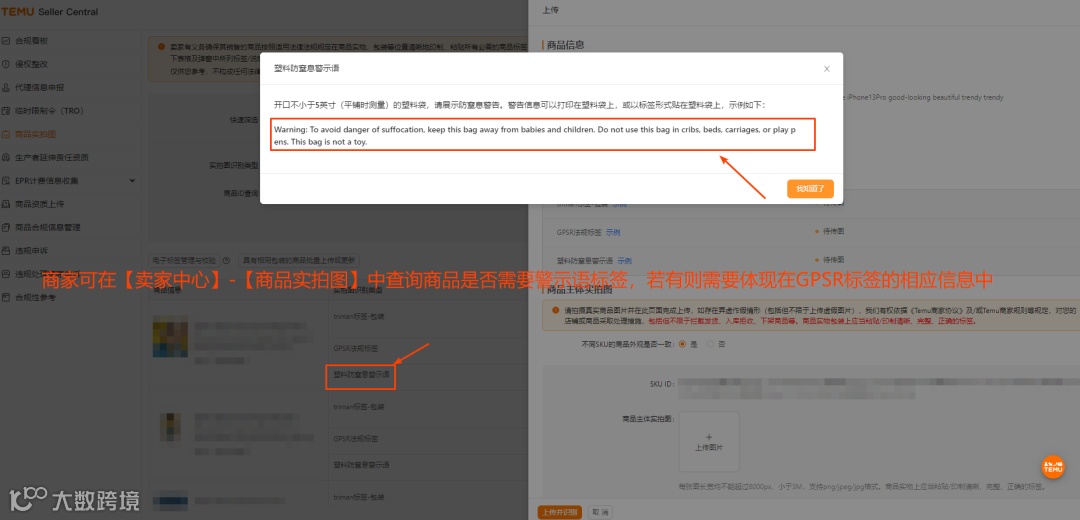The height and width of the screenshot is (520, 1080).
Task: Click the help icon beside 电子标签管理与校验
Action: coord(227,260)
